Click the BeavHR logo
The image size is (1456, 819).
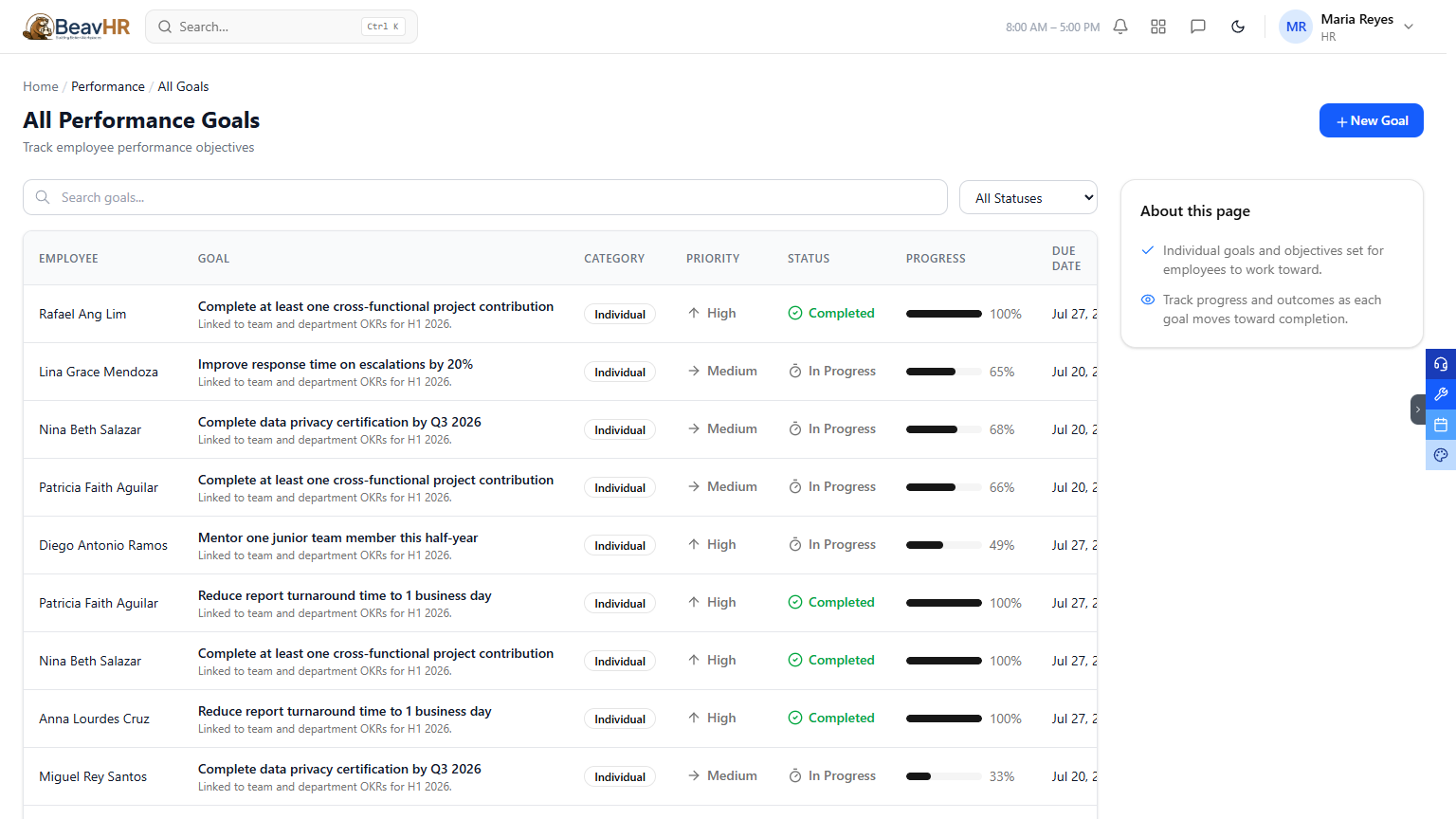click(77, 27)
